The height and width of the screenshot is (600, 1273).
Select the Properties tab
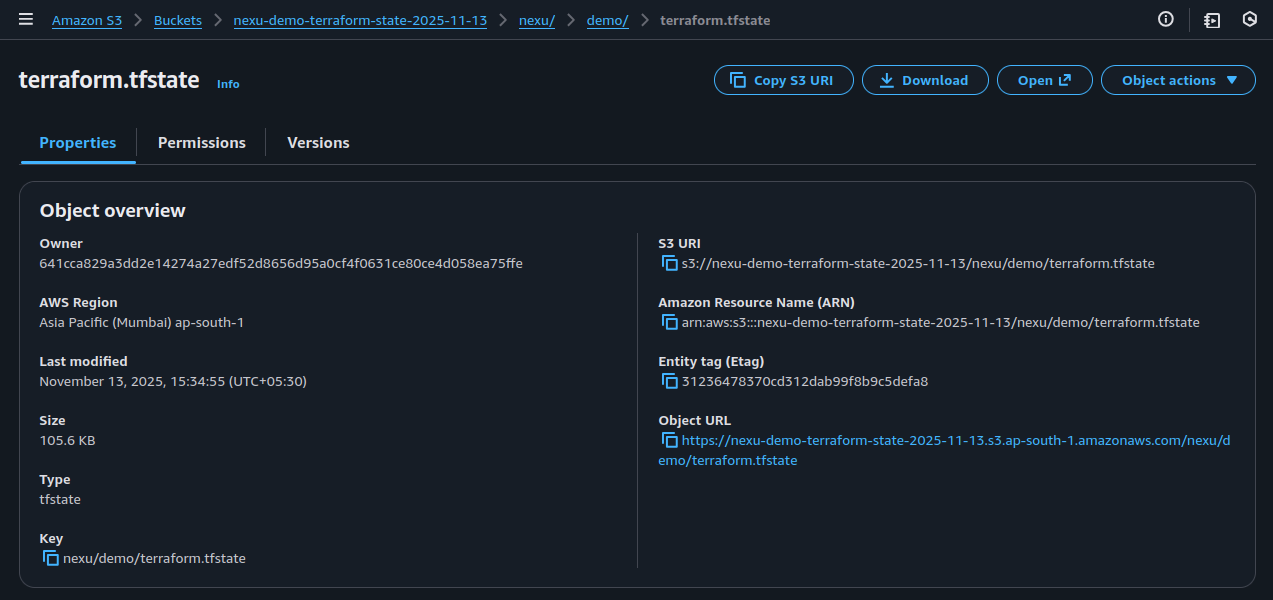pos(77,142)
